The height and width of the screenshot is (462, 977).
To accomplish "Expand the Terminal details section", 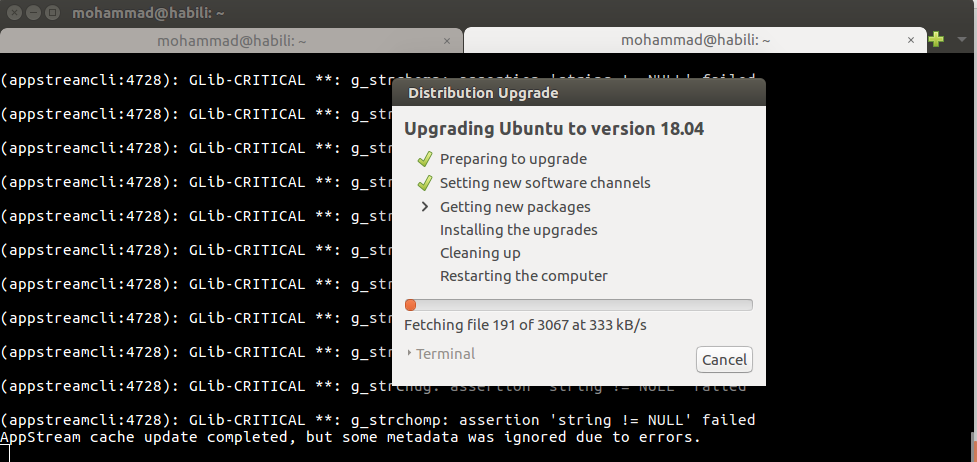I will coord(441,354).
